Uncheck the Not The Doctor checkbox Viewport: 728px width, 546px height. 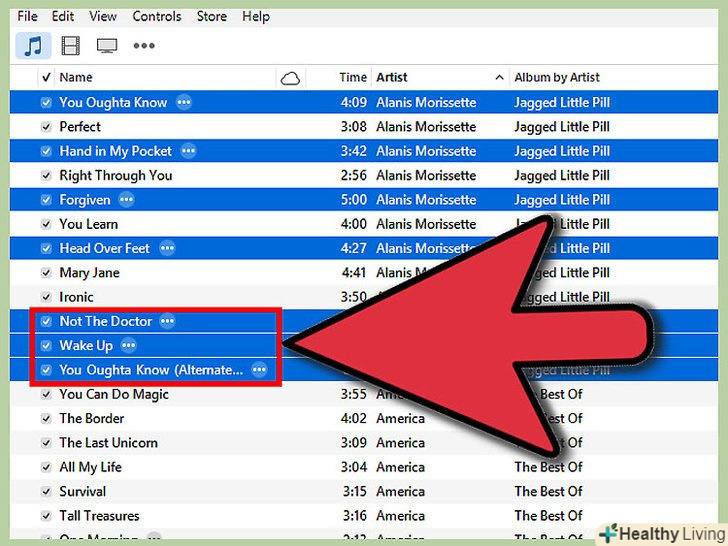(x=46, y=321)
